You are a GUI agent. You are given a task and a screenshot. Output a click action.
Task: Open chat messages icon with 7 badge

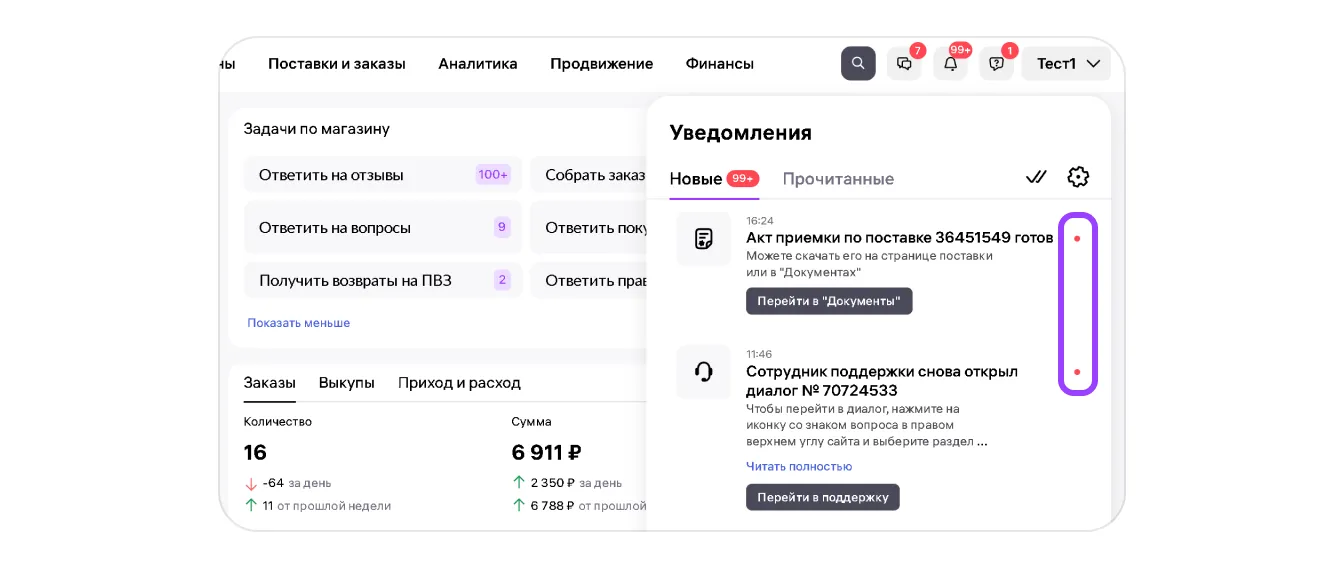pos(904,64)
